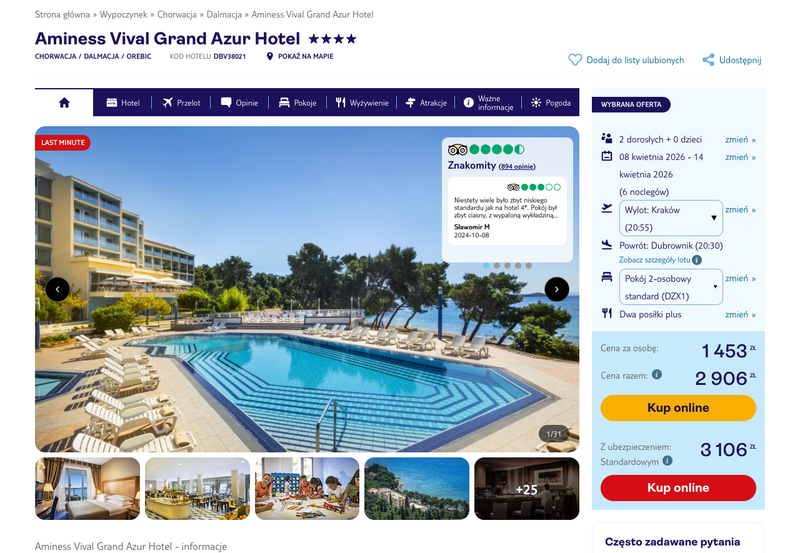Go to previous photo with left arrow
The height and width of the screenshot is (553, 800).
tap(58, 289)
